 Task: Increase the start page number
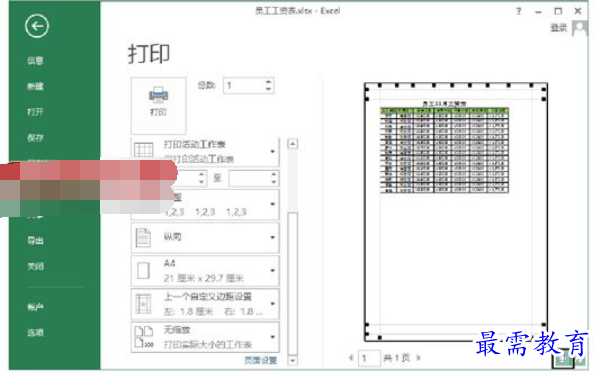(202, 174)
